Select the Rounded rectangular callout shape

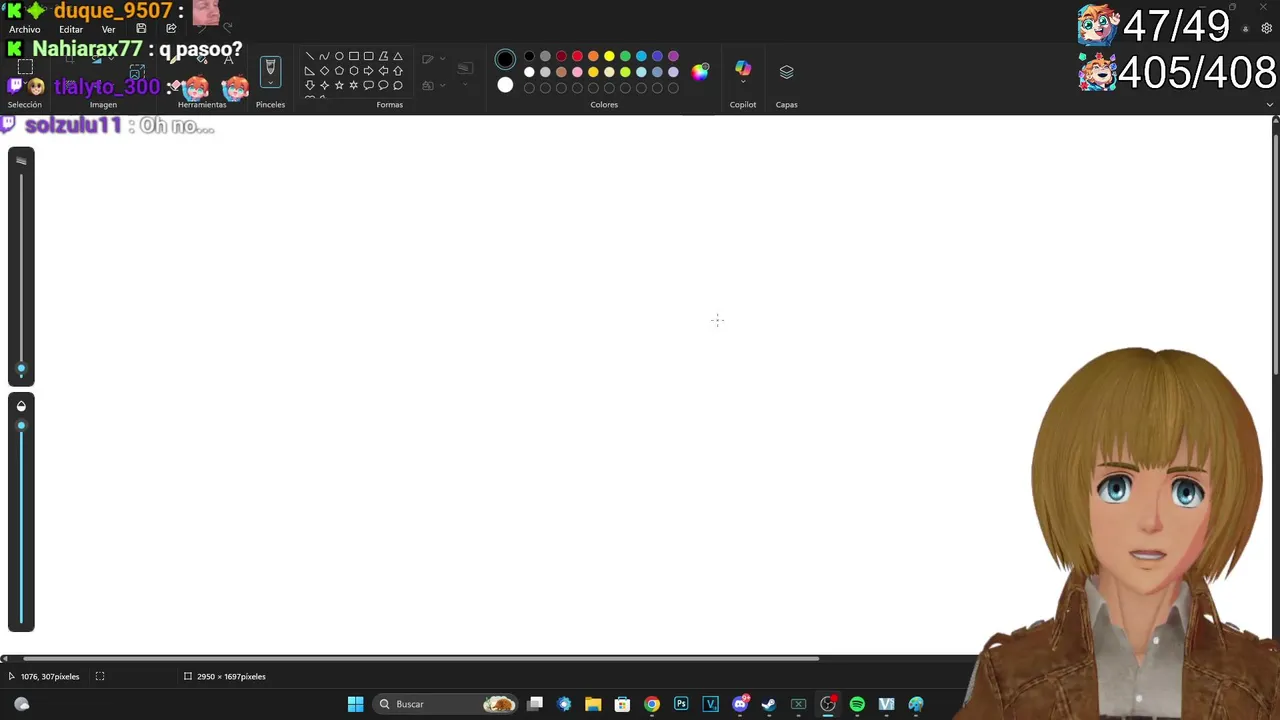click(x=368, y=86)
